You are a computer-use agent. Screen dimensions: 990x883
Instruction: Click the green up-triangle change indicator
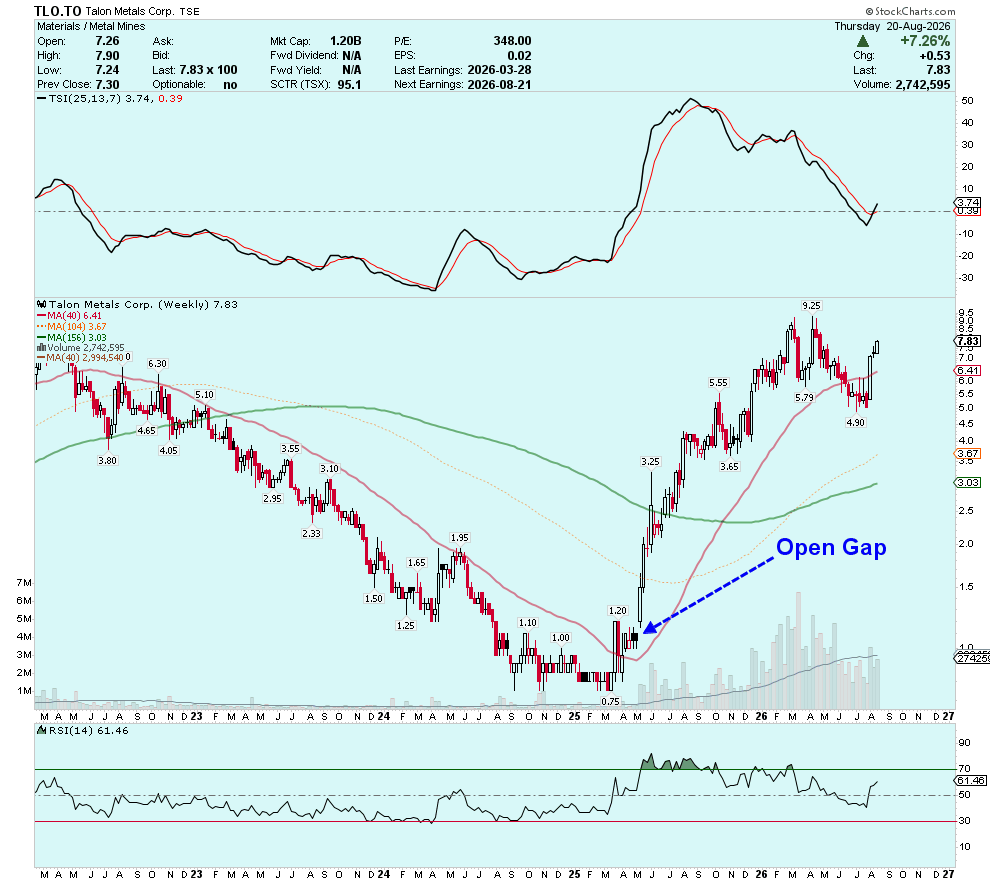862,41
